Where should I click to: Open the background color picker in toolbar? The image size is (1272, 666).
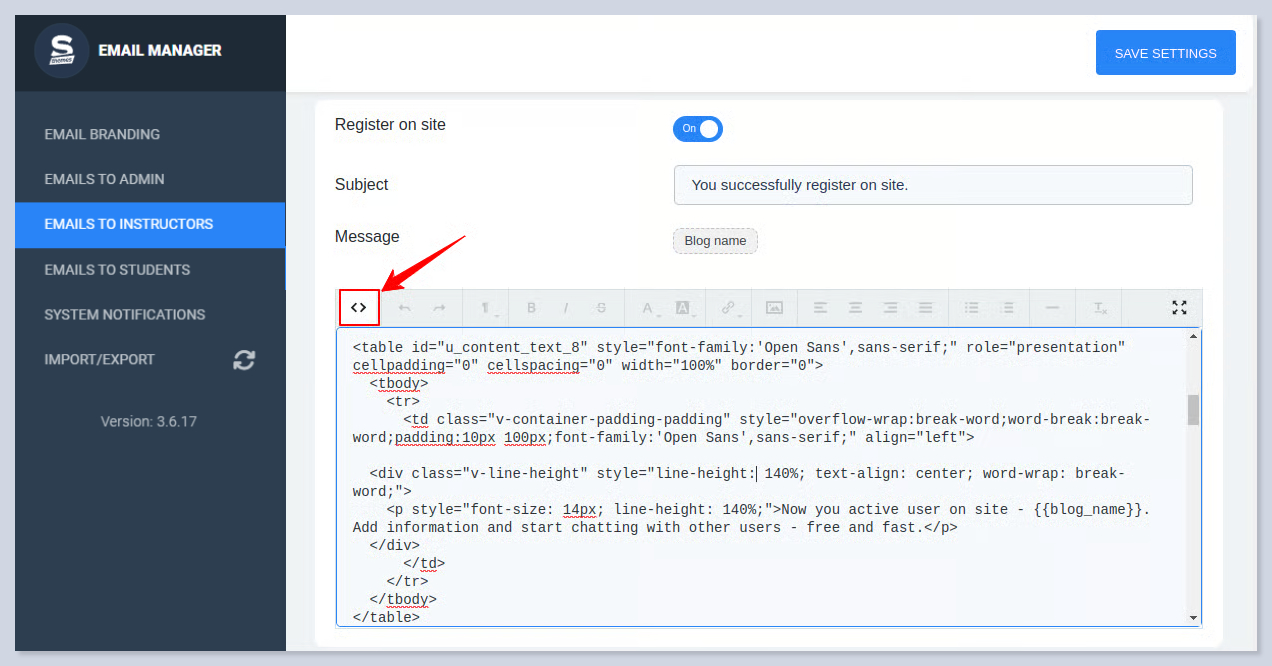click(683, 308)
